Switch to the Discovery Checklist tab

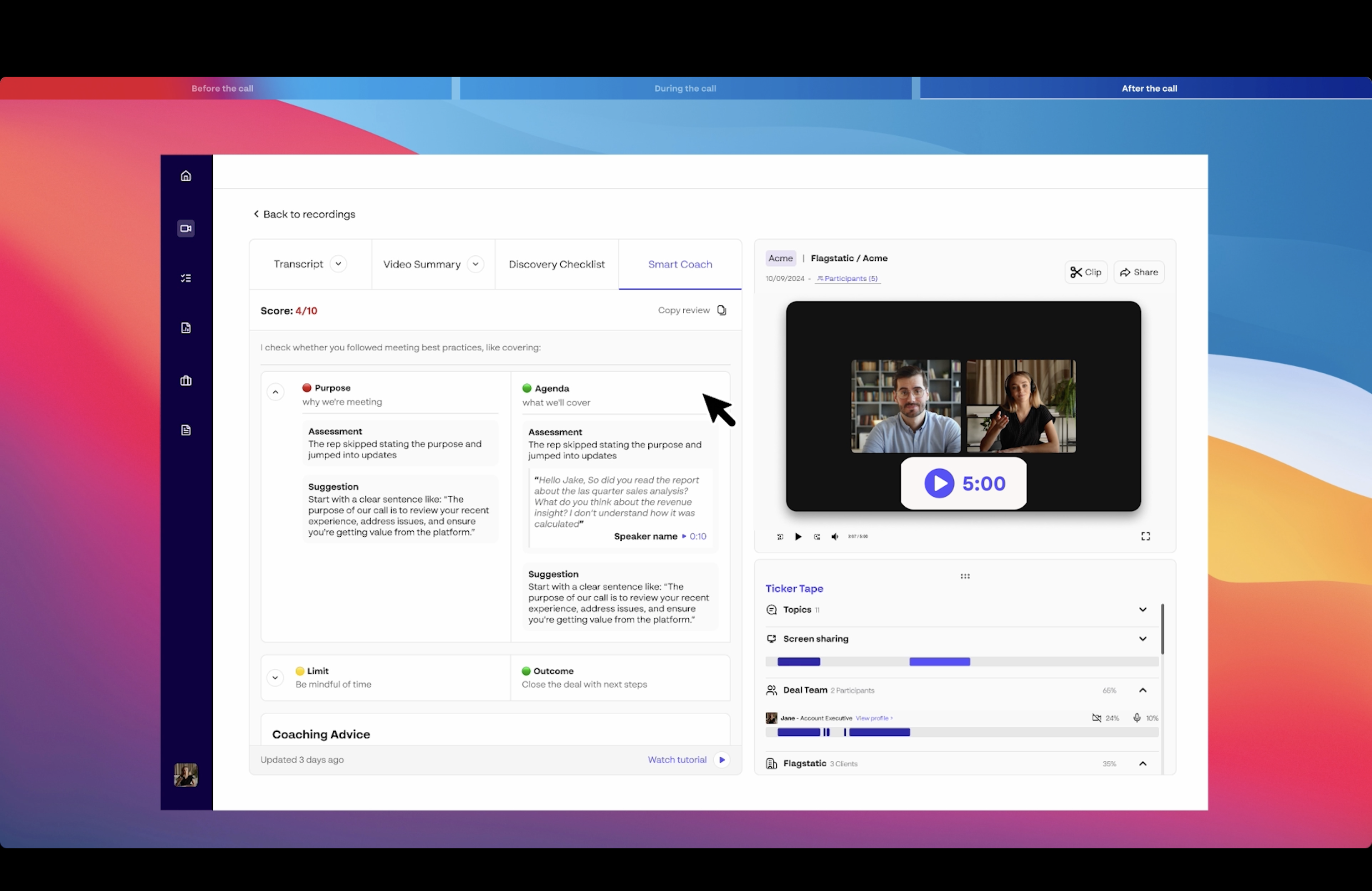coord(556,264)
